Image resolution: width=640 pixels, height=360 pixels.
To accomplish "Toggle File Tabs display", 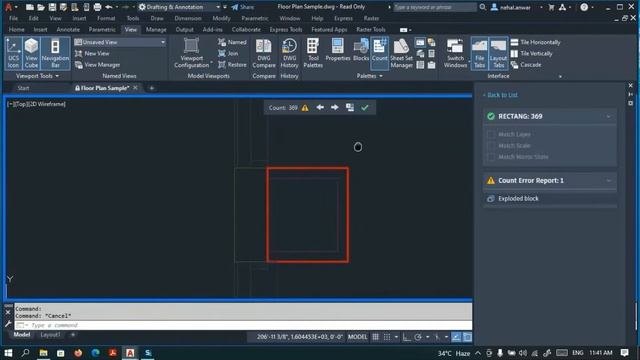I will point(479,53).
